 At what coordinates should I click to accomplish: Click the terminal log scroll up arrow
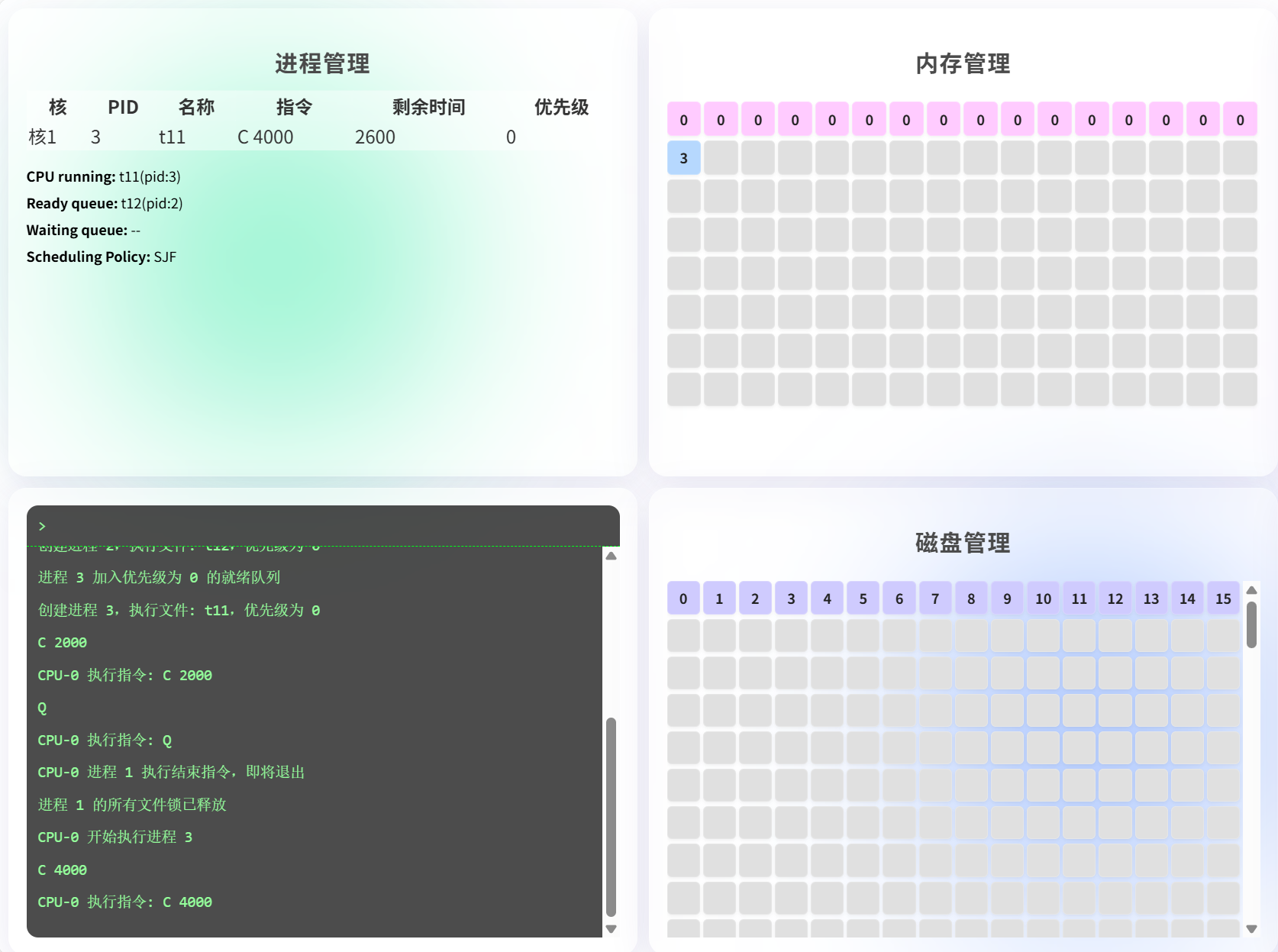(611, 556)
